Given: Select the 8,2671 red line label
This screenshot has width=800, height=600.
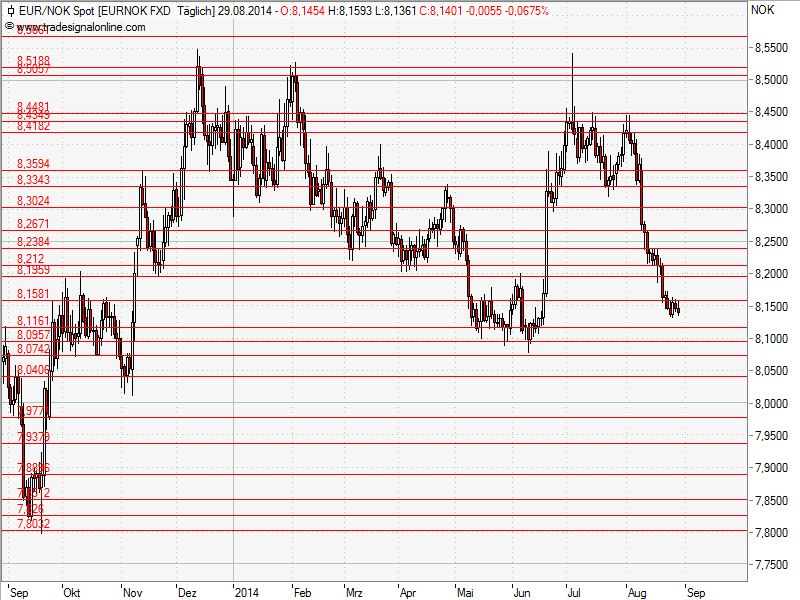Looking at the screenshot, I should 33,224.
